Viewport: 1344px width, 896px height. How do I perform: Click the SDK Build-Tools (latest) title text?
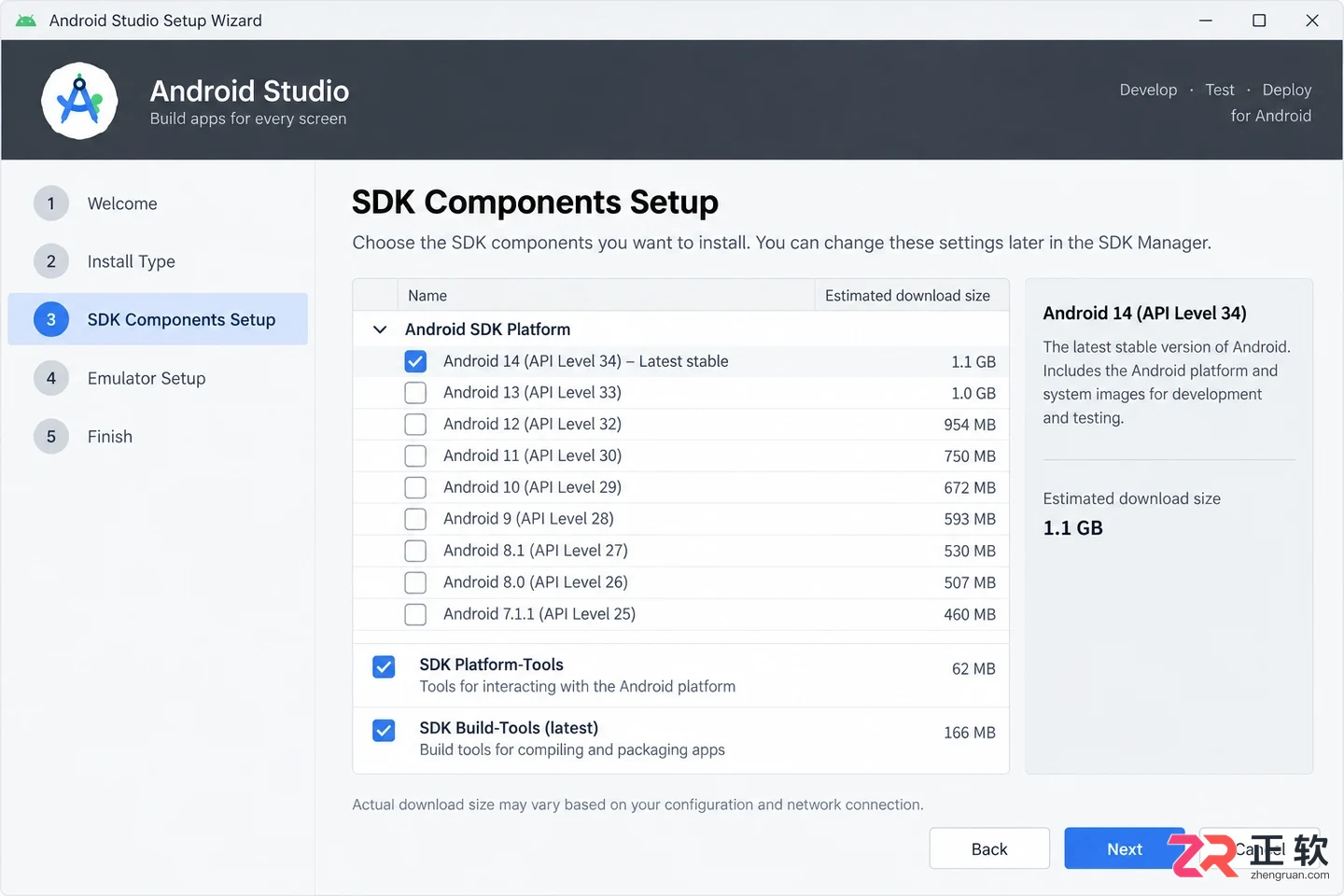point(509,728)
